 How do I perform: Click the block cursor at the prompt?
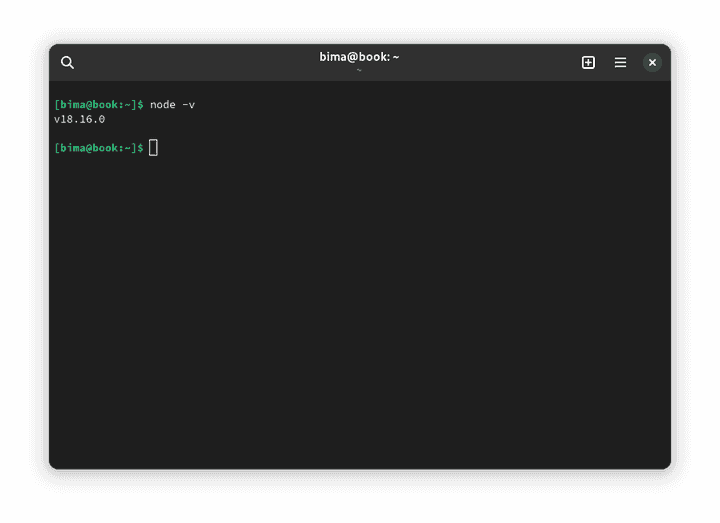(153, 148)
